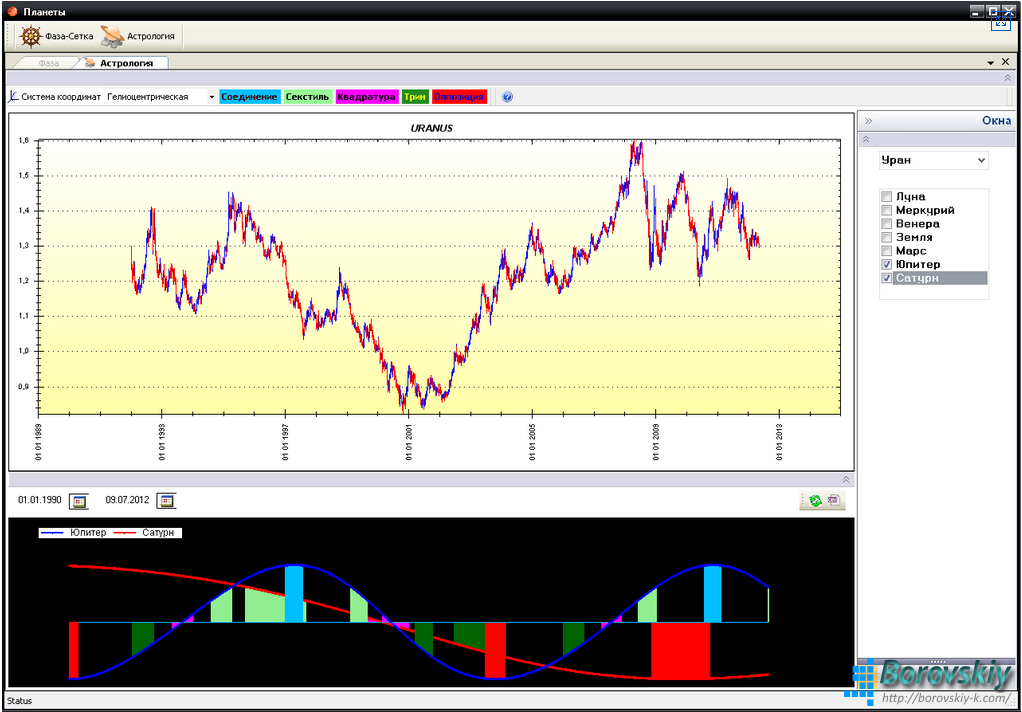Click the Фаза-Сетка ship wheel icon

coord(31,37)
